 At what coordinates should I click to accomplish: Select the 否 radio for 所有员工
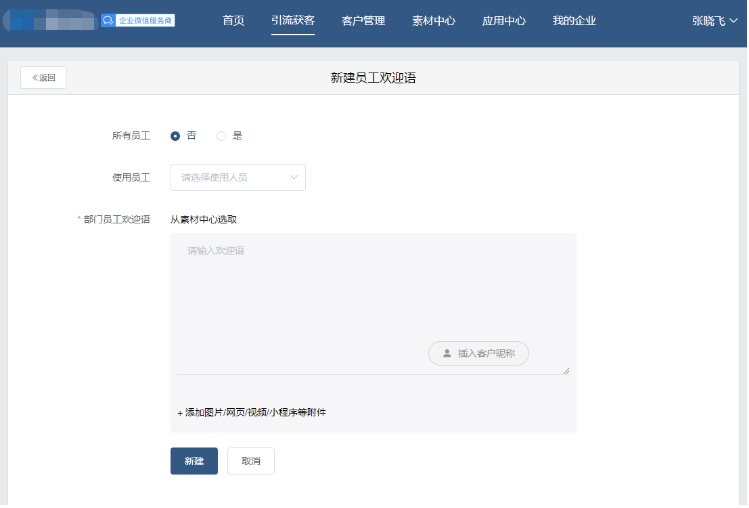coord(175,136)
